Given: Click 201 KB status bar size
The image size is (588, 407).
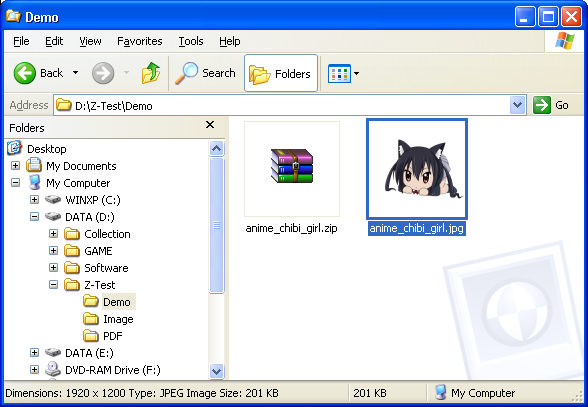Looking at the screenshot, I should 370,393.
